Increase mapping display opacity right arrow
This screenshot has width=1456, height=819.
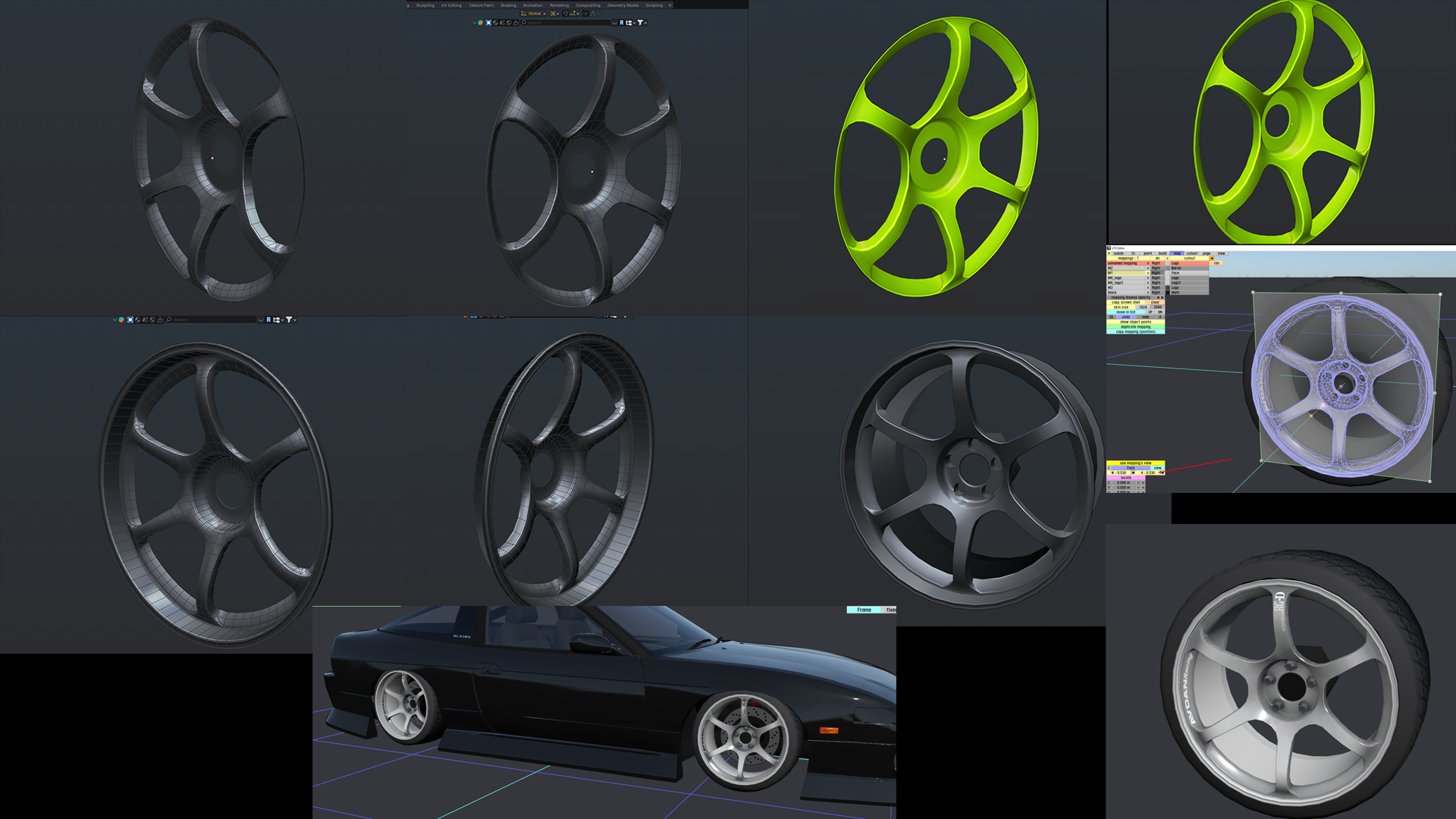1162,297
